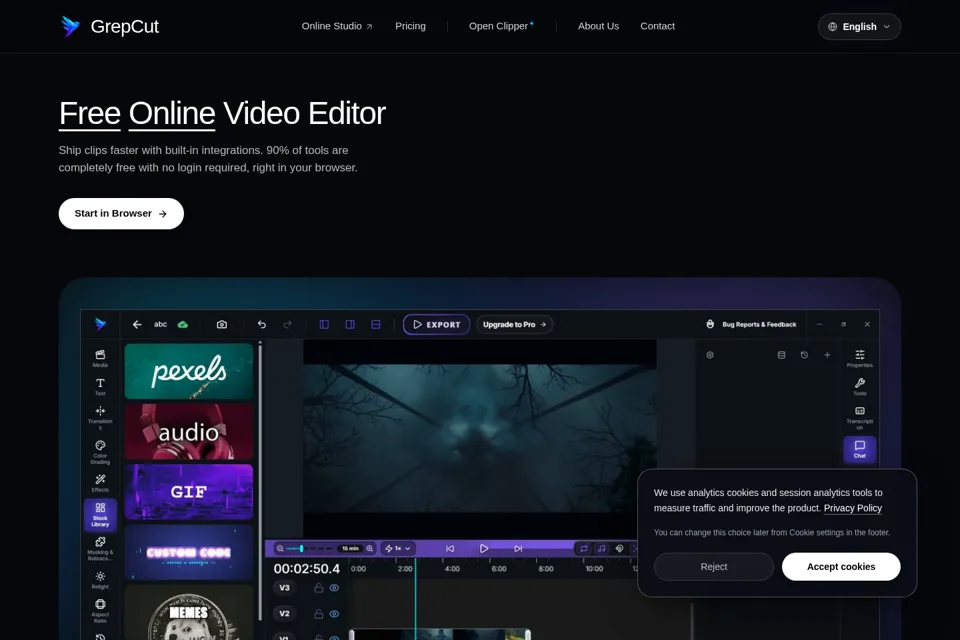
Task: Select the audio stock thumbnail
Action: [189, 432]
